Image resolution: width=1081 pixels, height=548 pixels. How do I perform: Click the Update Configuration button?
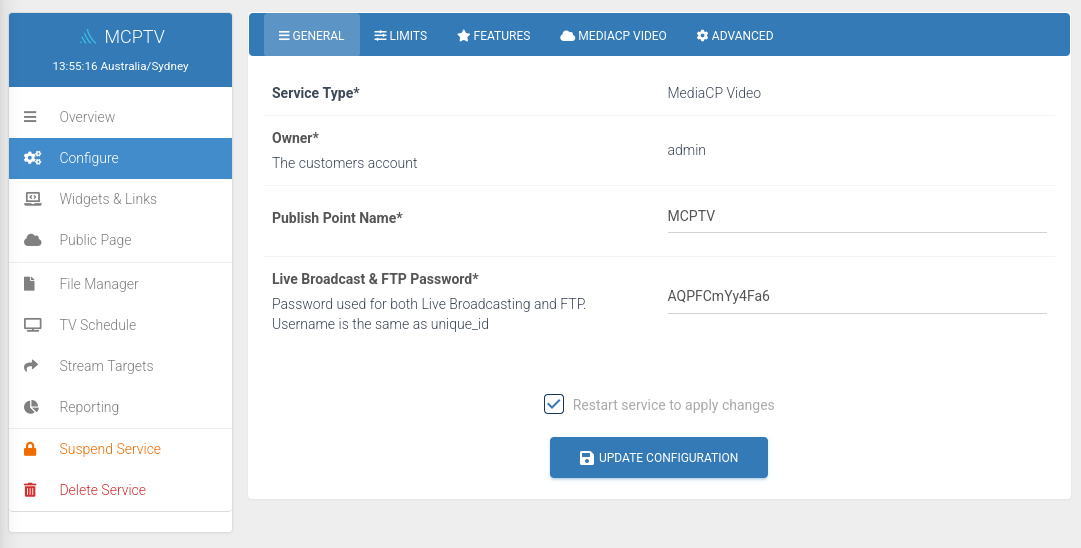click(658, 458)
